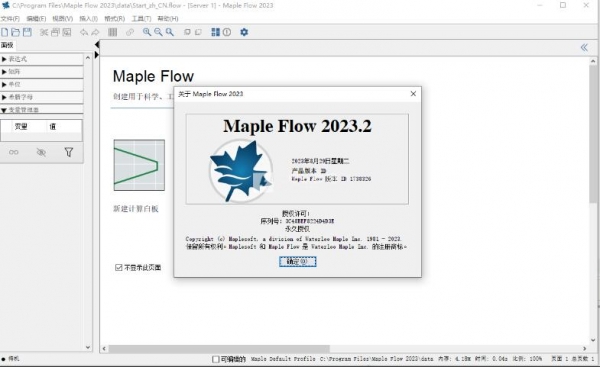Click the blue tile-layout toolbar icon
Viewport: 600px width, 367px height.
215,32
